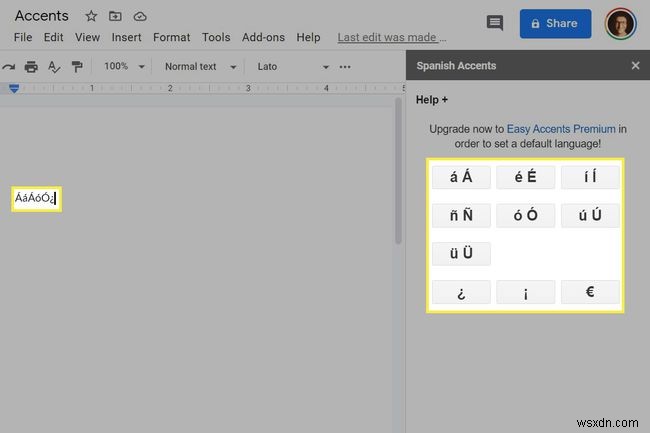Open the more toolbar options ellipsis
The height and width of the screenshot is (433, 650).
click(345, 67)
